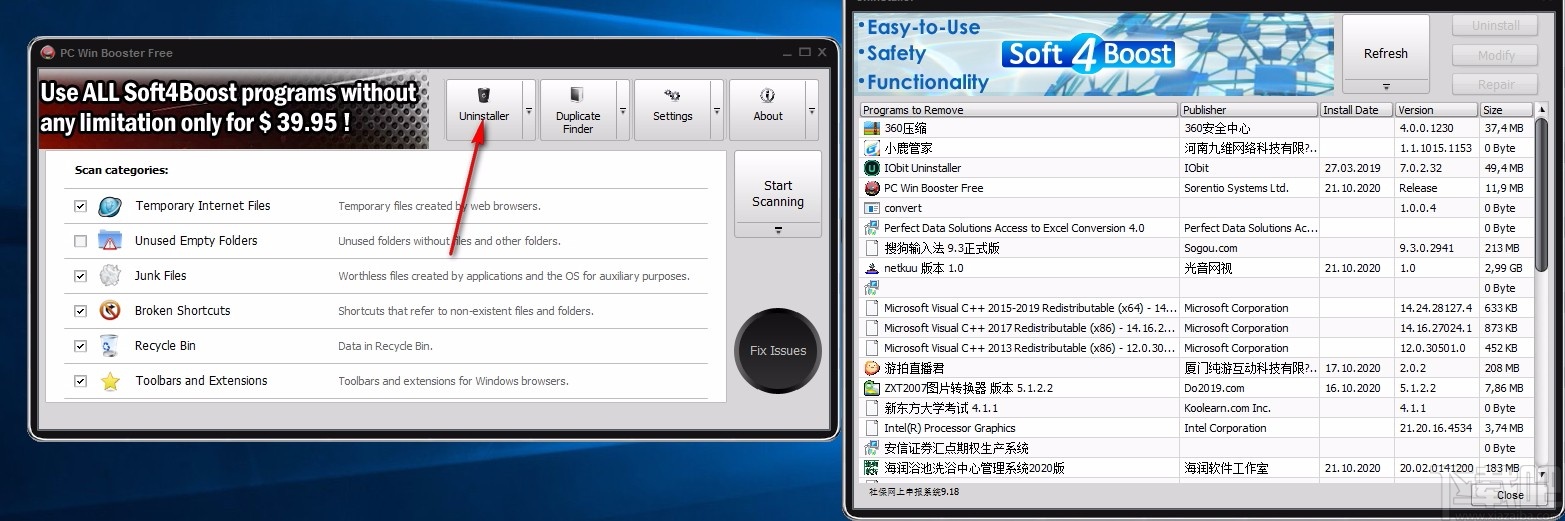Viewport: 1565px width, 521px height.
Task: Select the 小鹿管家 program icon
Action: tap(871, 148)
